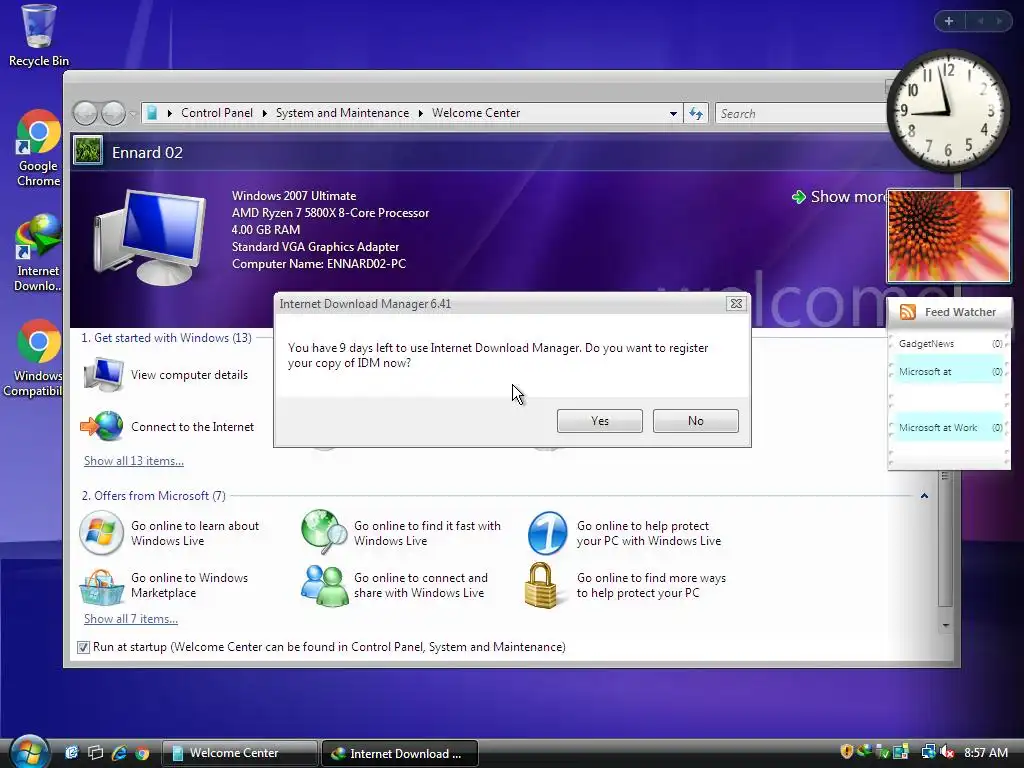Click the Connect to the Internet globe icon
The image size is (1024, 768).
[x=102, y=426]
